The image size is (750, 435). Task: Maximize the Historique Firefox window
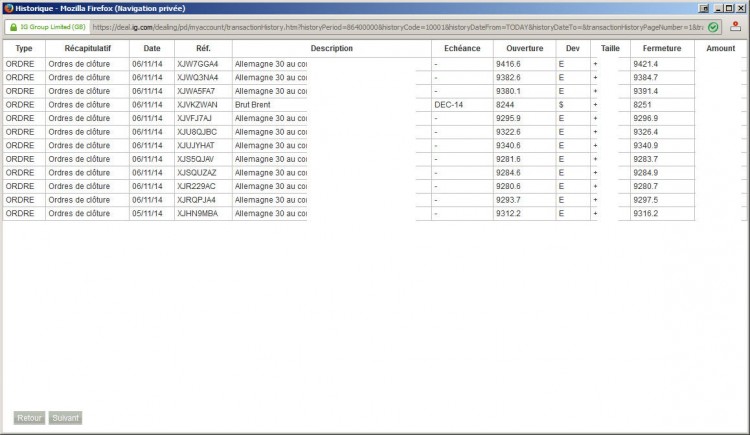coord(729,8)
